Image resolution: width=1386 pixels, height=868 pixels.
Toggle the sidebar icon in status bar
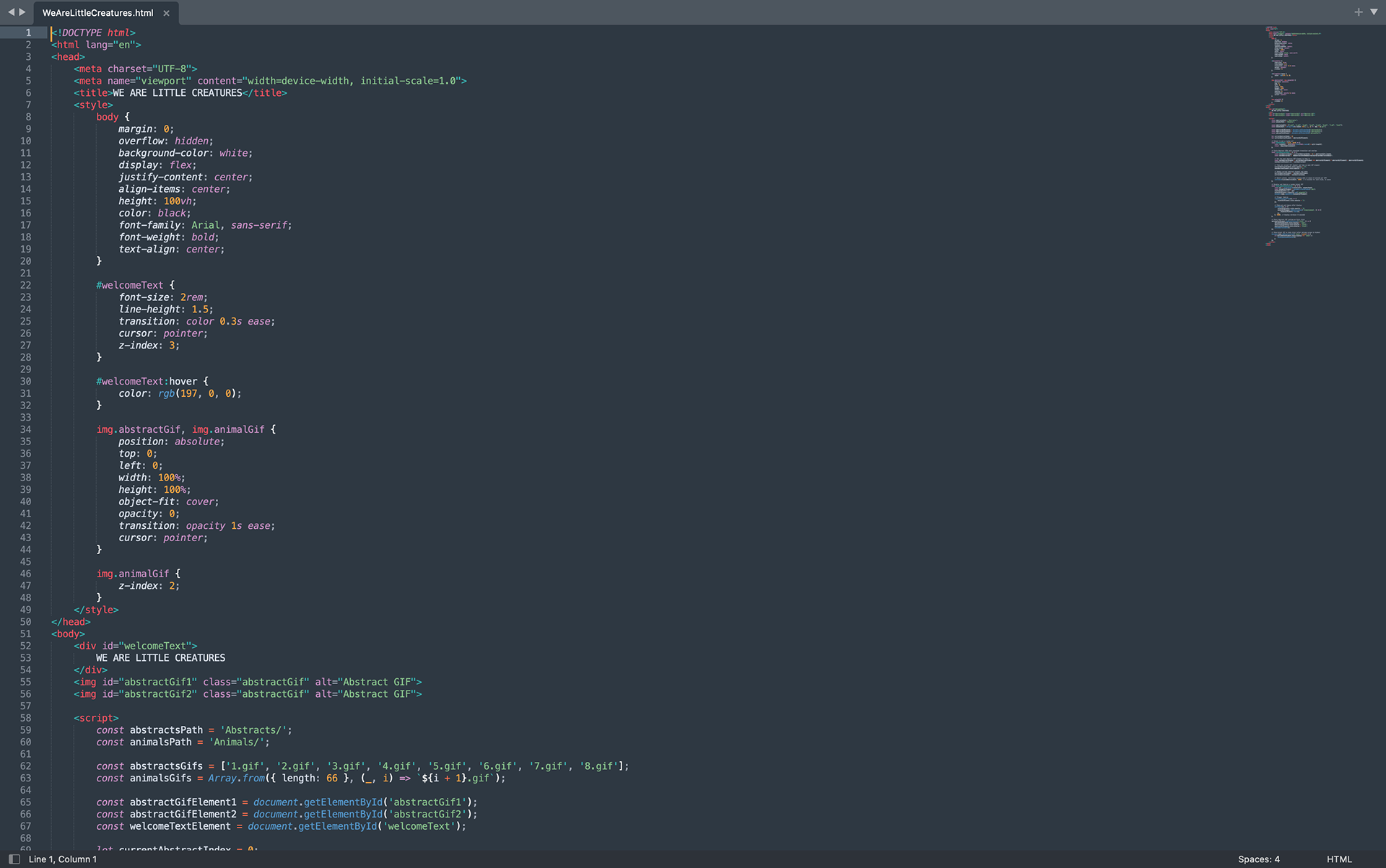point(14,859)
